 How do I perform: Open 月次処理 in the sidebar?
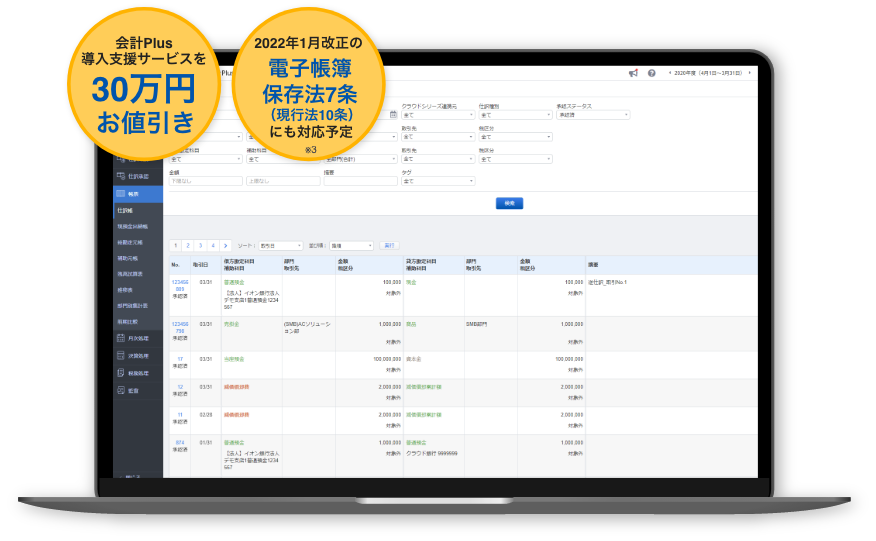(138, 339)
